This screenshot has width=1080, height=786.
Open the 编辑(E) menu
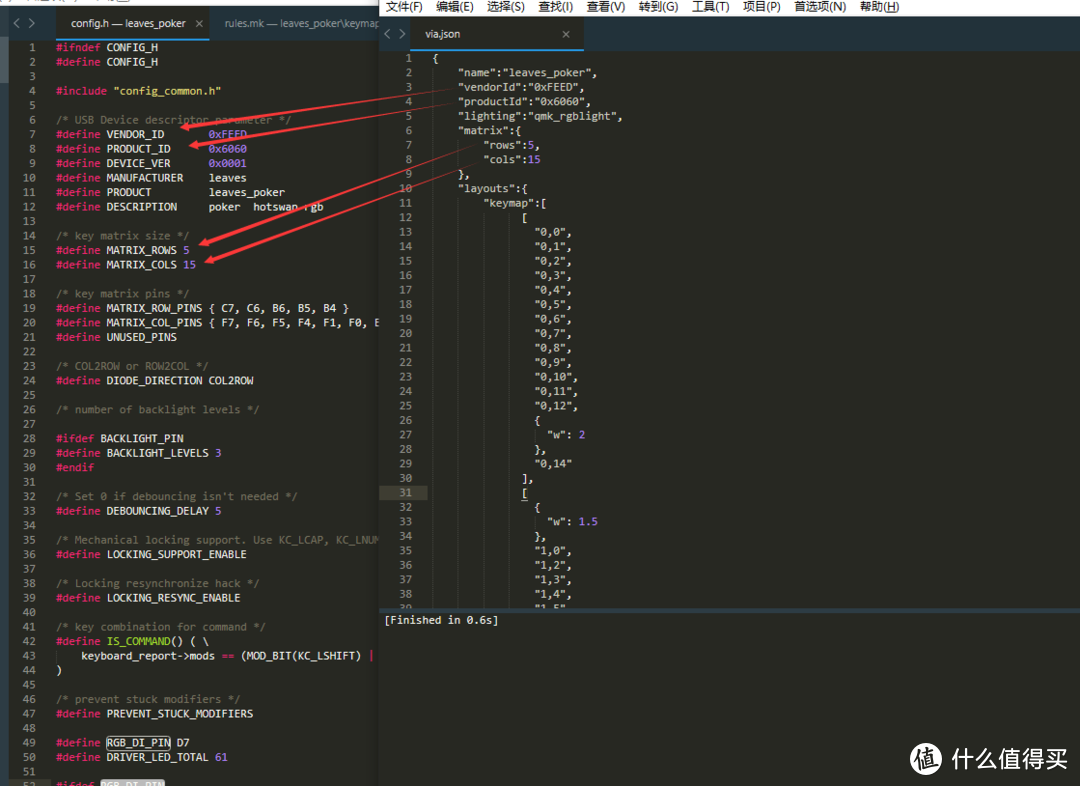(455, 7)
